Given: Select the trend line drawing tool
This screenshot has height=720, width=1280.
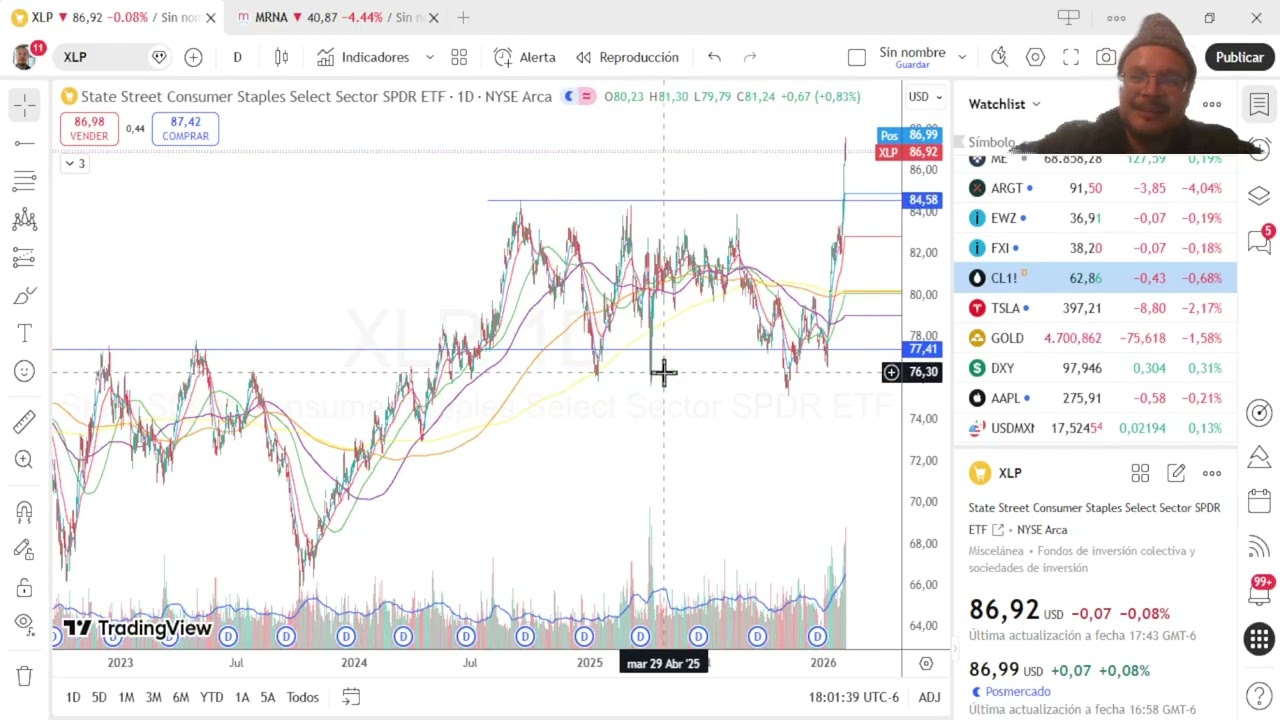Looking at the screenshot, I should click(25, 143).
